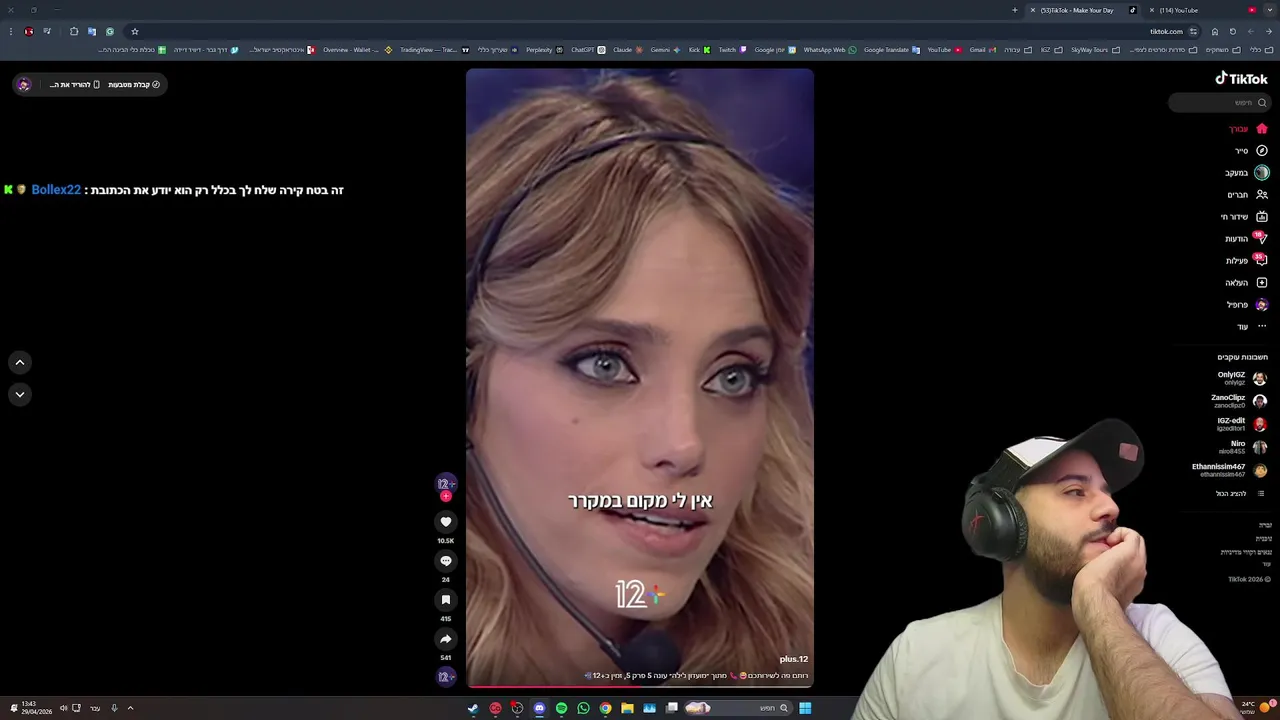Open a new browser tab

tap(1015, 10)
